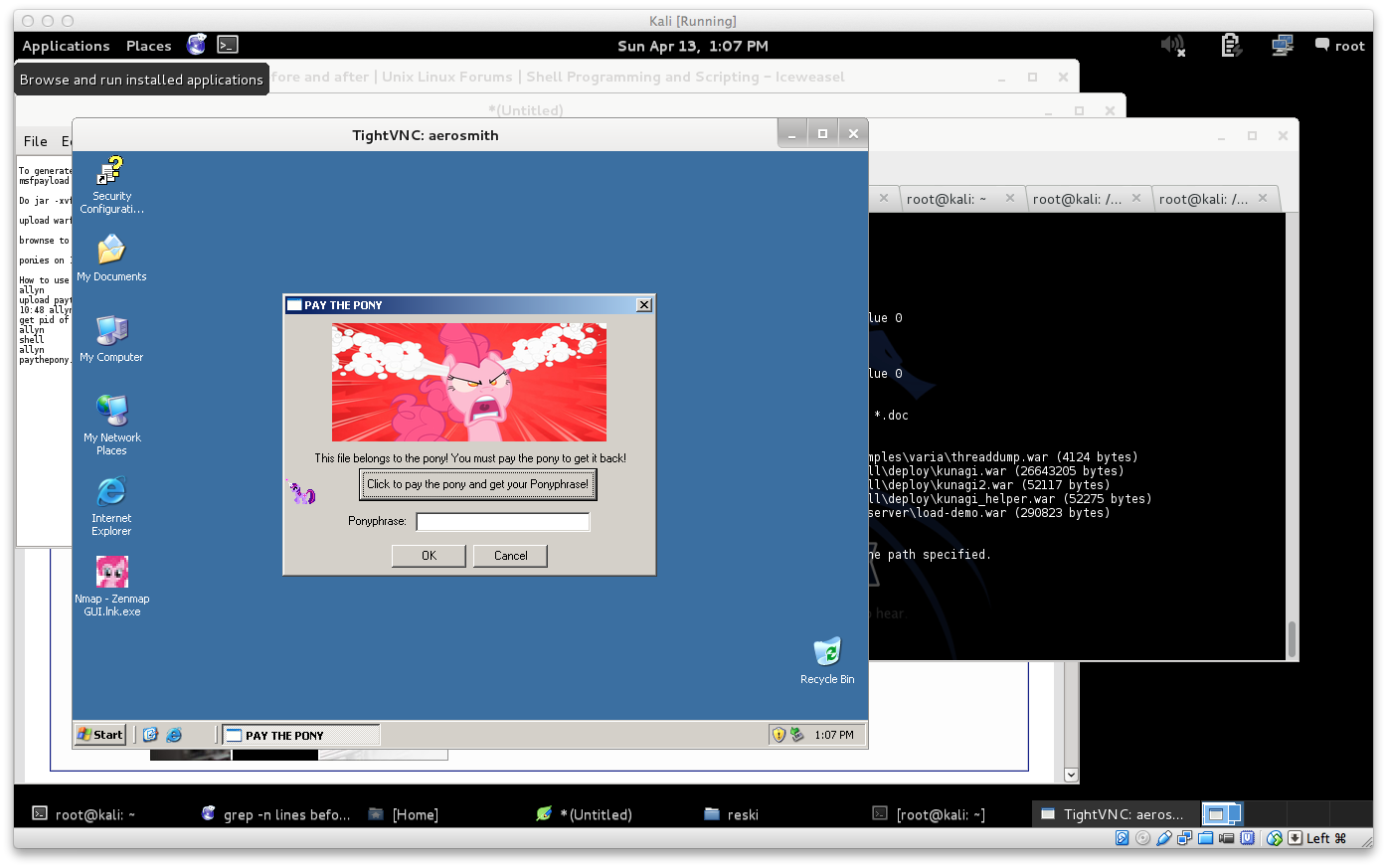
Task: Click the Iceweasel scrollbar down arrow
Action: (x=1071, y=775)
